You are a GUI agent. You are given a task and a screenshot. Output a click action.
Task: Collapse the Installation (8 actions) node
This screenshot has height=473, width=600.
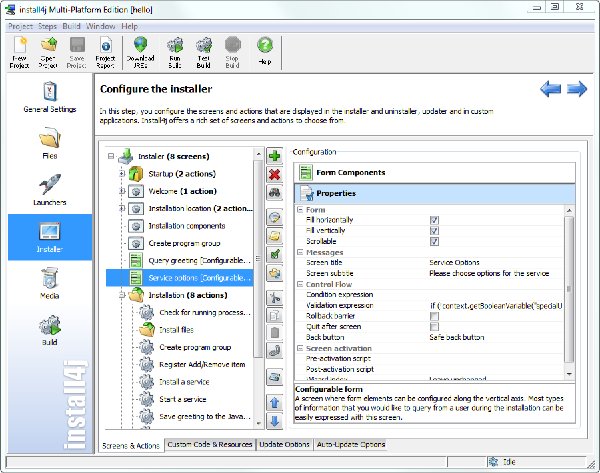pyautogui.click(x=122, y=295)
